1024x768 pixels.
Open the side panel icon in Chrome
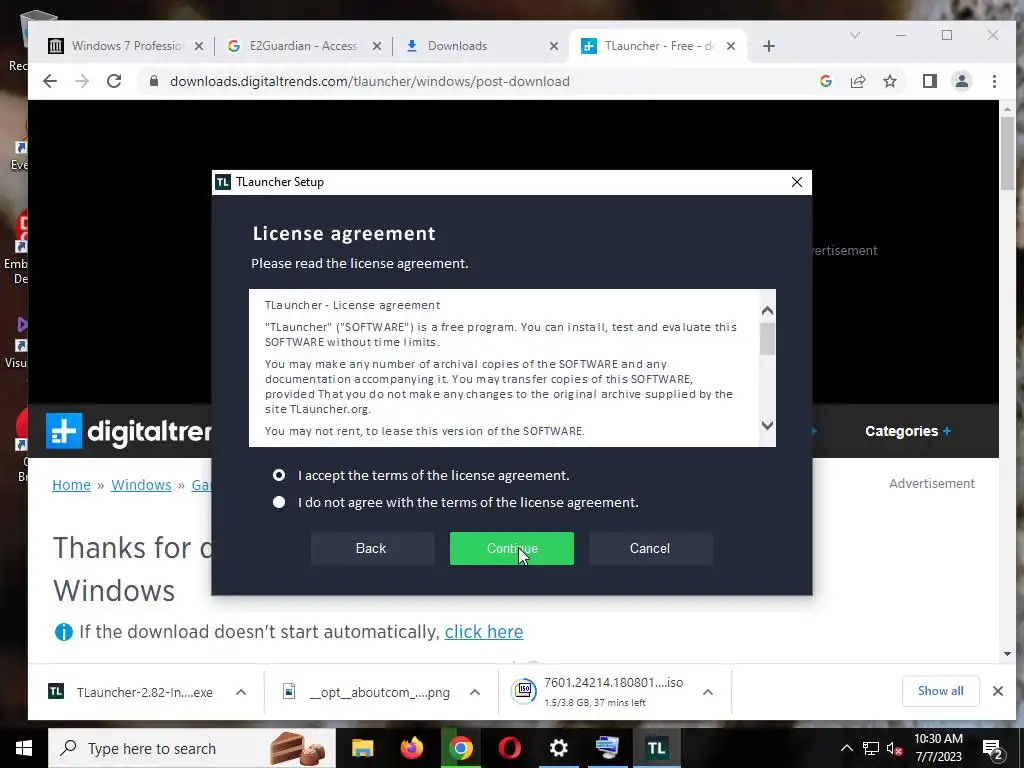(930, 81)
